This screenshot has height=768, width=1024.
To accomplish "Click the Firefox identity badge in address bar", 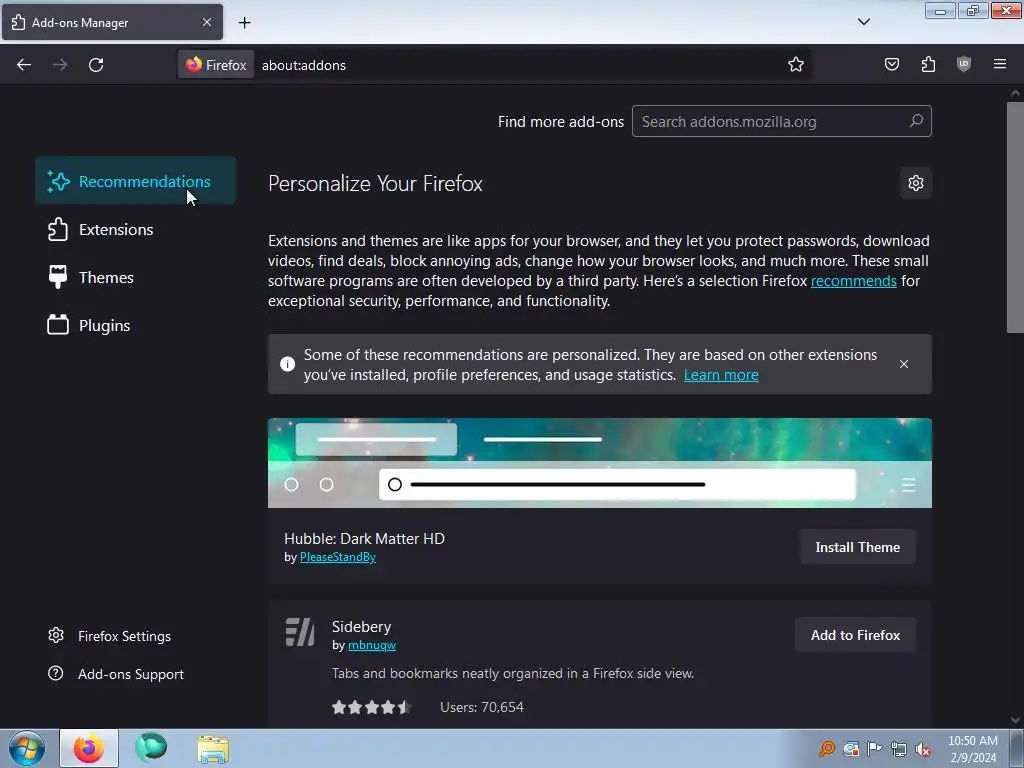I will point(216,65).
